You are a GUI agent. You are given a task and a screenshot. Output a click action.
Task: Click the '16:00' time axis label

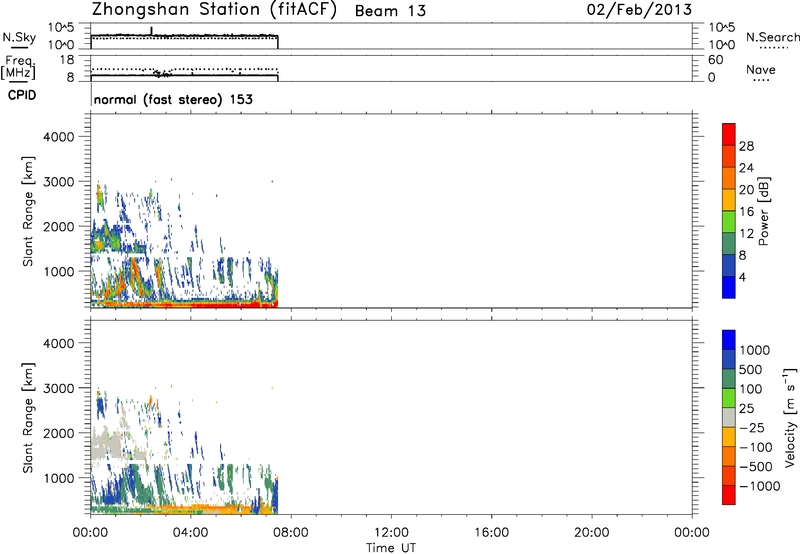pos(491,533)
